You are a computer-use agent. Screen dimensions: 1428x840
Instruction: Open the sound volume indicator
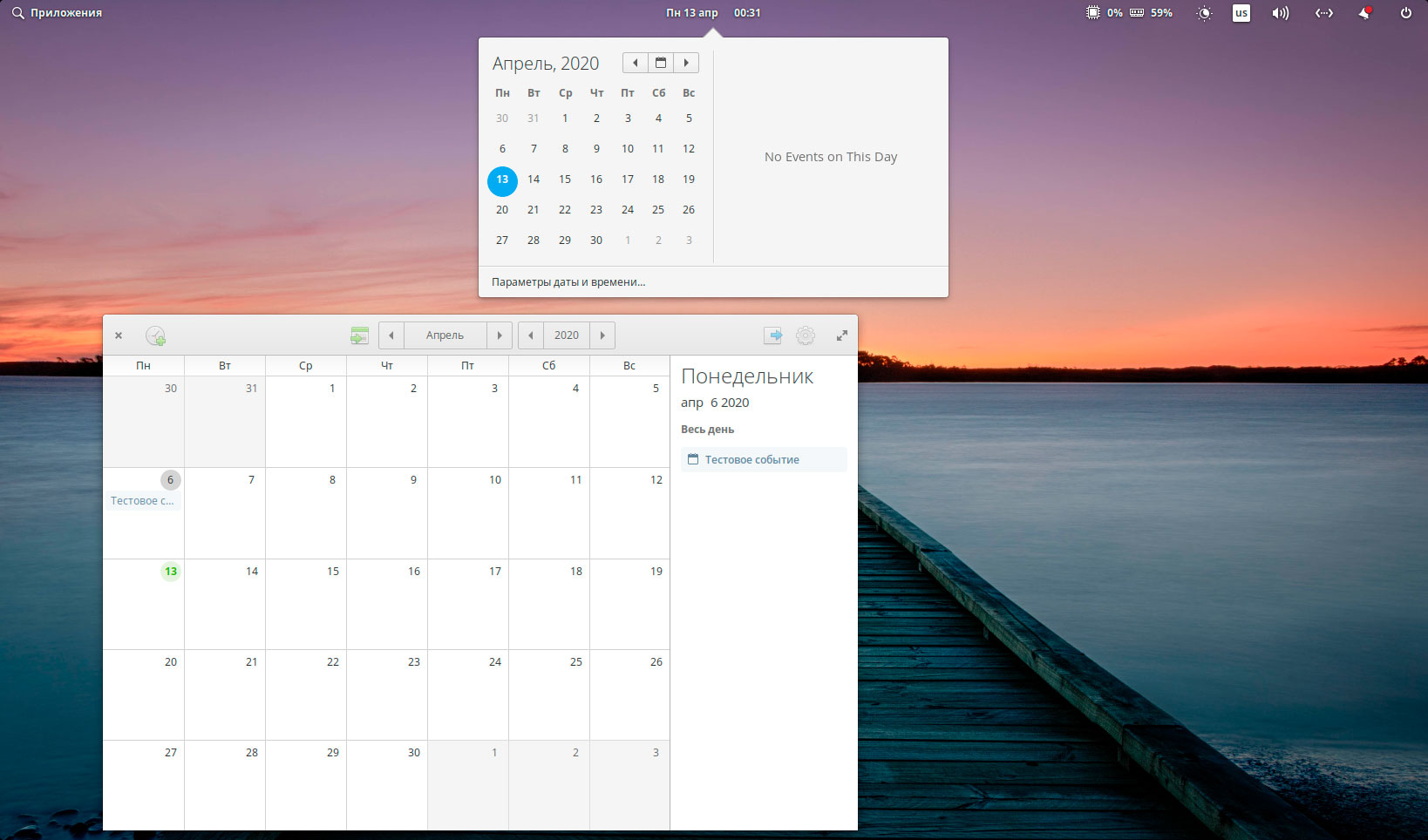click(x=1280, y=13)
